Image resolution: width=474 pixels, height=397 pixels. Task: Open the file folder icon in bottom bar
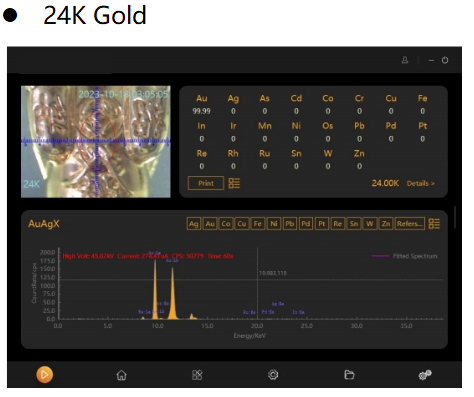tap(349, 375)
